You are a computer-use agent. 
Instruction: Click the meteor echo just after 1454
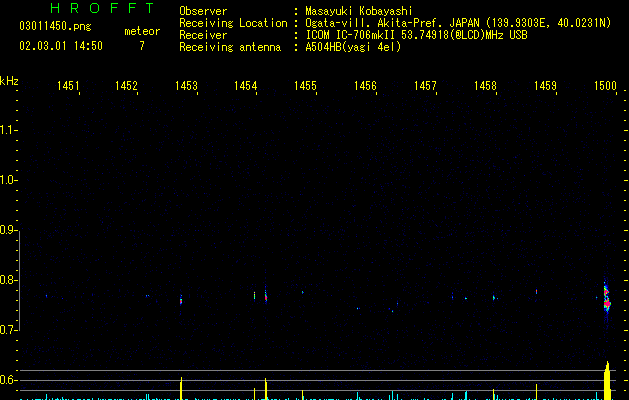tap(266, 296)
